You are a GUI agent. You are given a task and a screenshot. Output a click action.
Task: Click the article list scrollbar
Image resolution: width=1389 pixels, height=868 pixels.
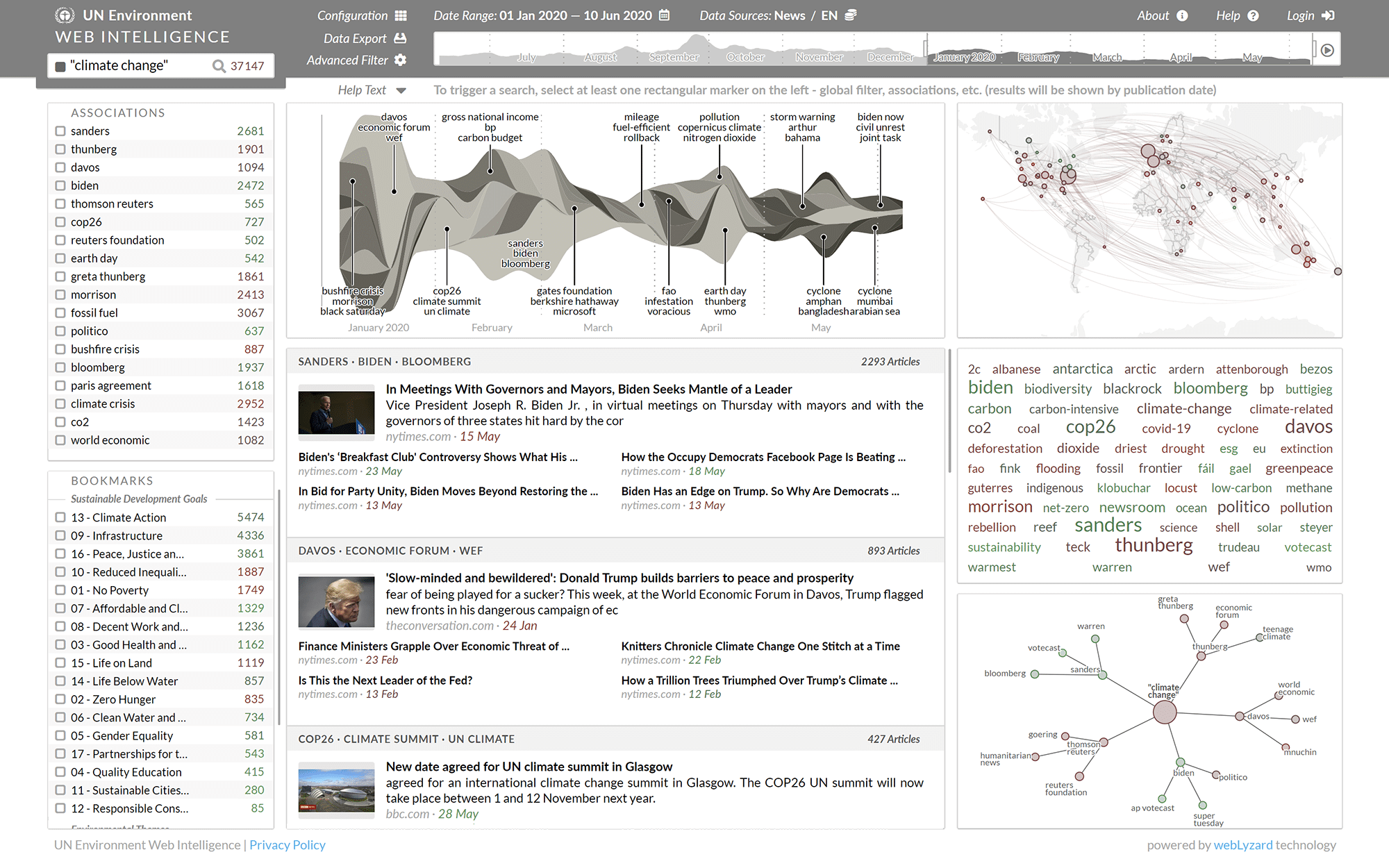[x=949, y=411]
